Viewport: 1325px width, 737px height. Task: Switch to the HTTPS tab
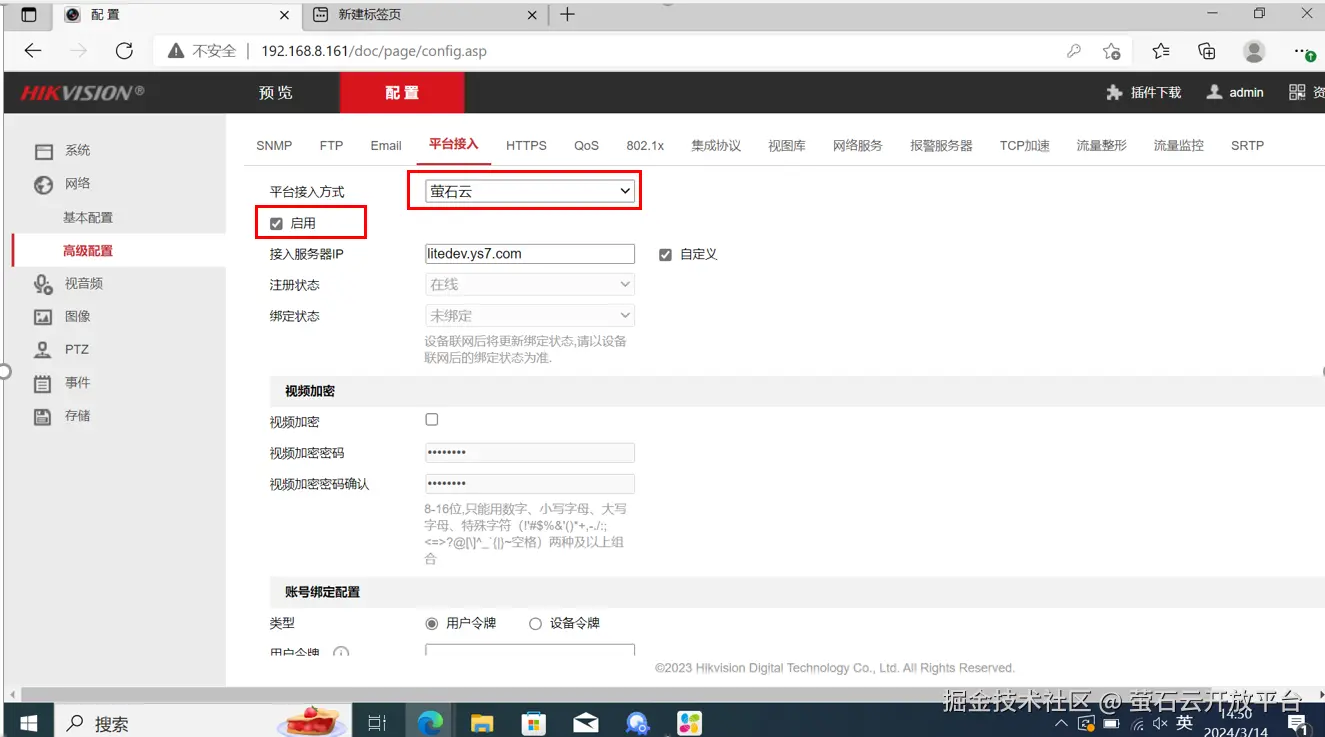pyautogui.click(x=526, y=146)
